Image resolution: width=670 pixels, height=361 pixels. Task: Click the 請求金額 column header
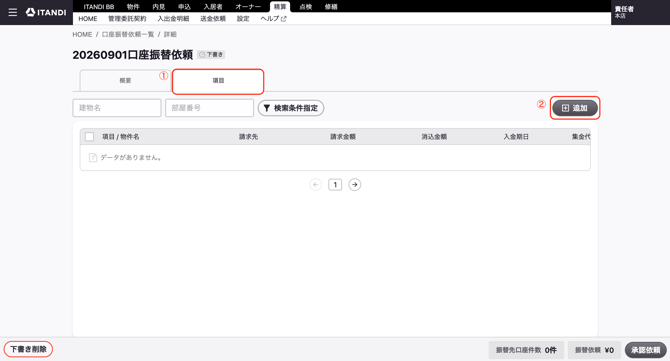[x=343, y=137]
